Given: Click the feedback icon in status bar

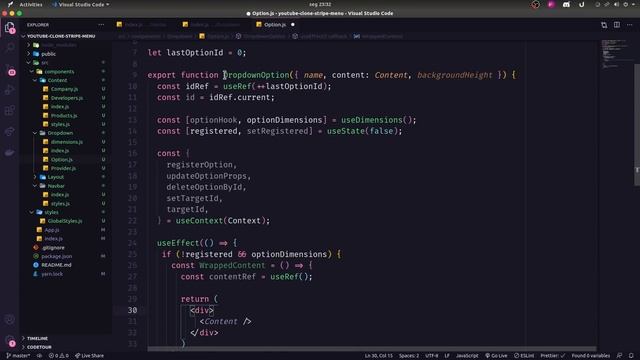Looking at the screenshot, I should tap(619, 356).
